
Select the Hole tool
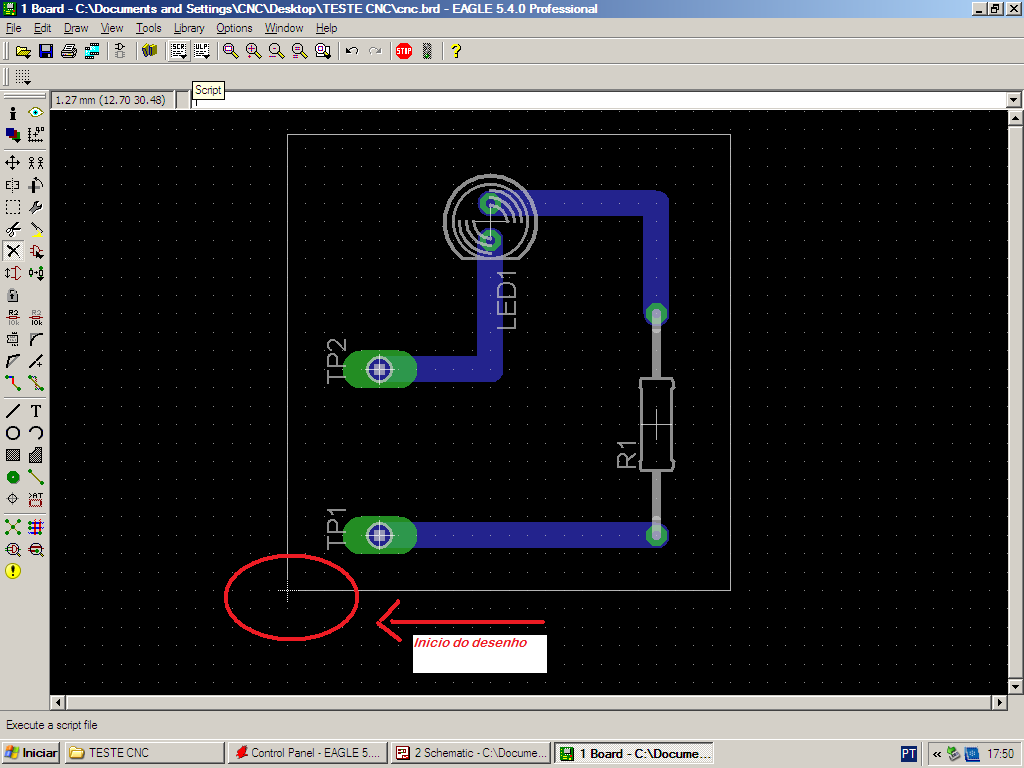pyautogui.click(x=12, y=500)
